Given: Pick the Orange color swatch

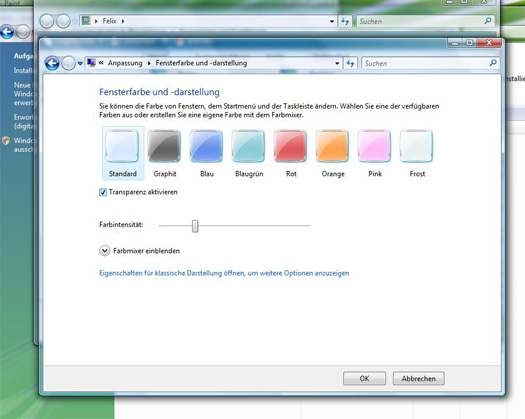Looking at the screenshot, I should (x=332, y=153).
